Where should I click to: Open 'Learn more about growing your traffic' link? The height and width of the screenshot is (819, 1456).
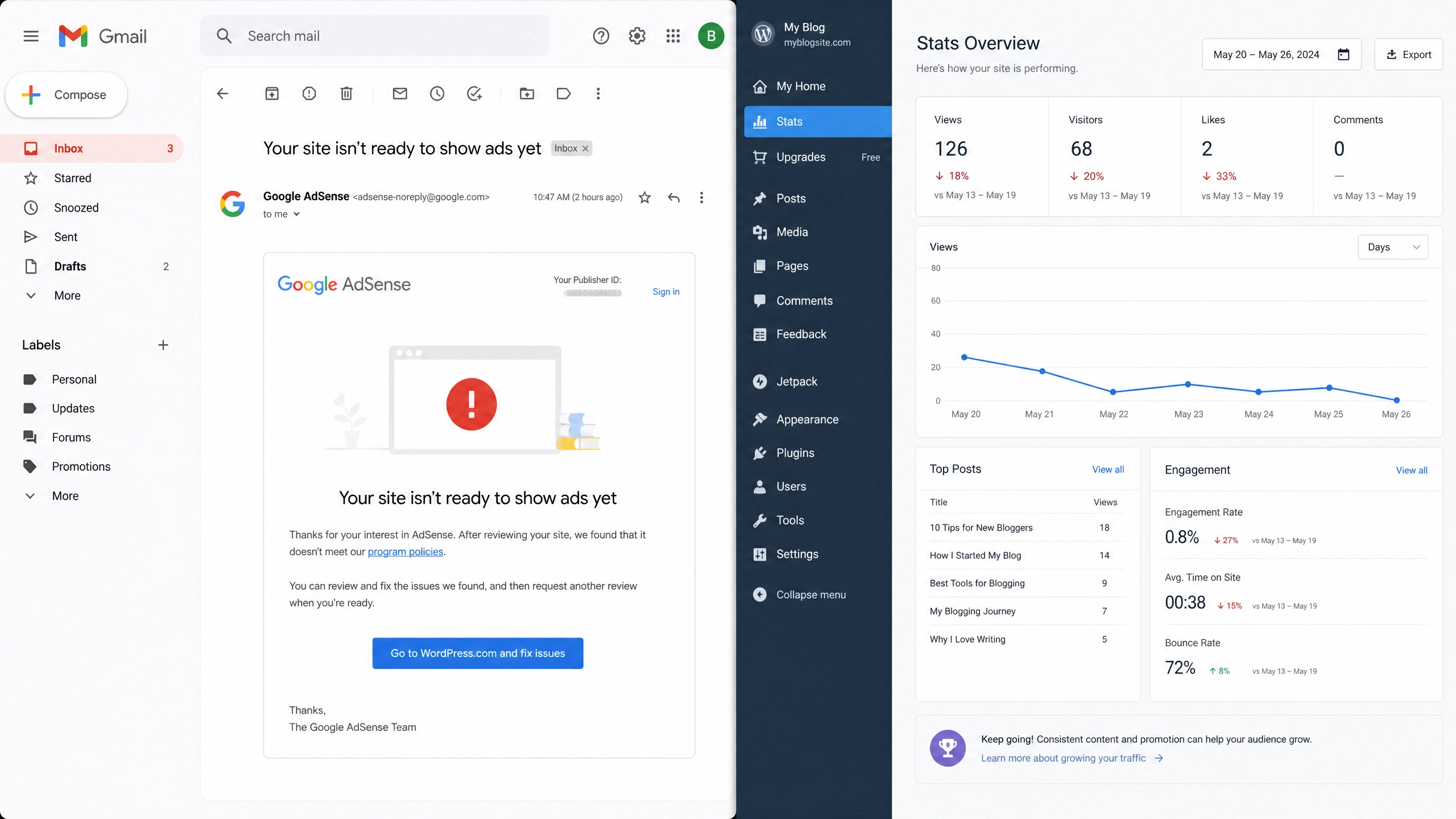click(1072, 758)
